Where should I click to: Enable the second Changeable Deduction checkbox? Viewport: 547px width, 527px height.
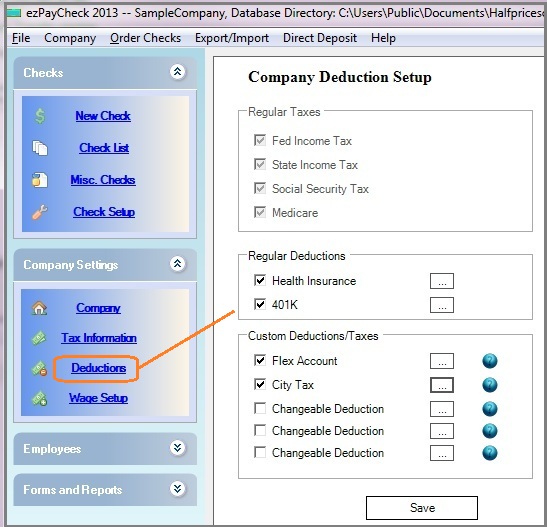coord(260,430)
